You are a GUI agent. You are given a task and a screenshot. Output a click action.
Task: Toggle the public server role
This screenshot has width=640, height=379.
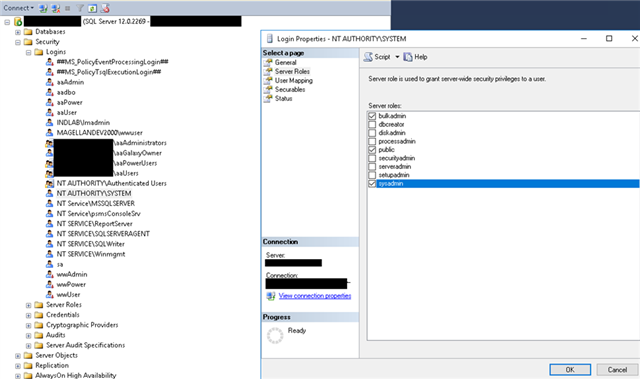click(372, 150)
